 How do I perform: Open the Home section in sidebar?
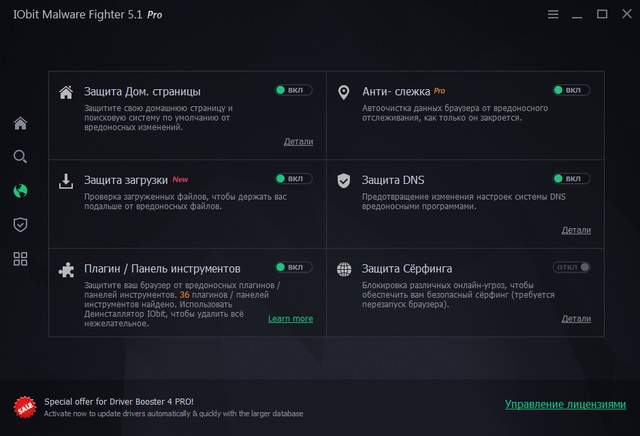tap(20, 123)
